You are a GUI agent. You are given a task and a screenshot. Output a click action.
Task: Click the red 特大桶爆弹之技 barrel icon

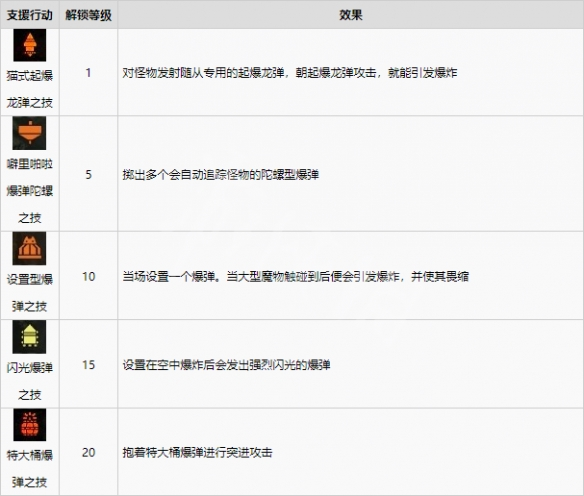29,425
